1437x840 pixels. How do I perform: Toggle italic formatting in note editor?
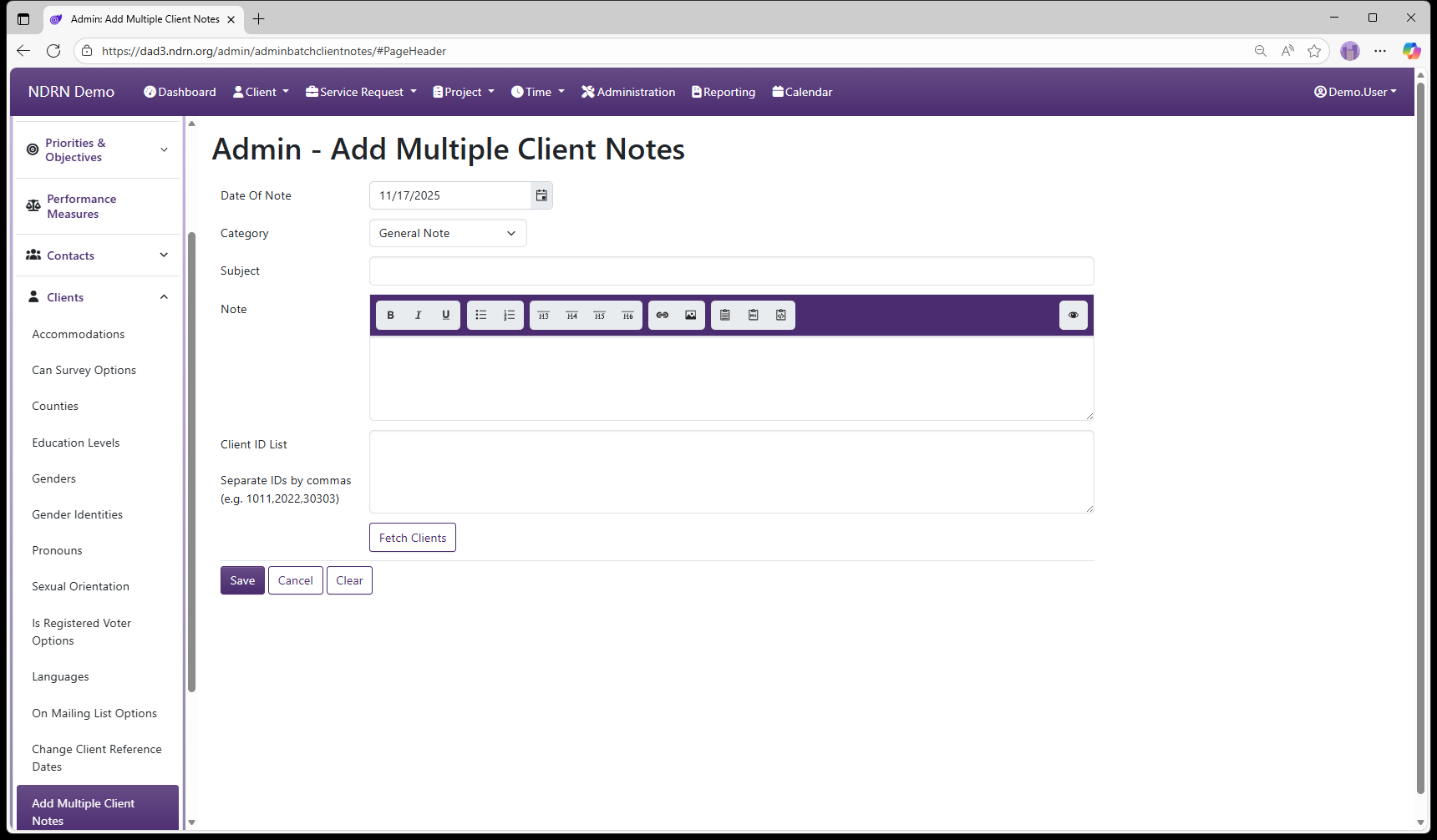point(418,315)
